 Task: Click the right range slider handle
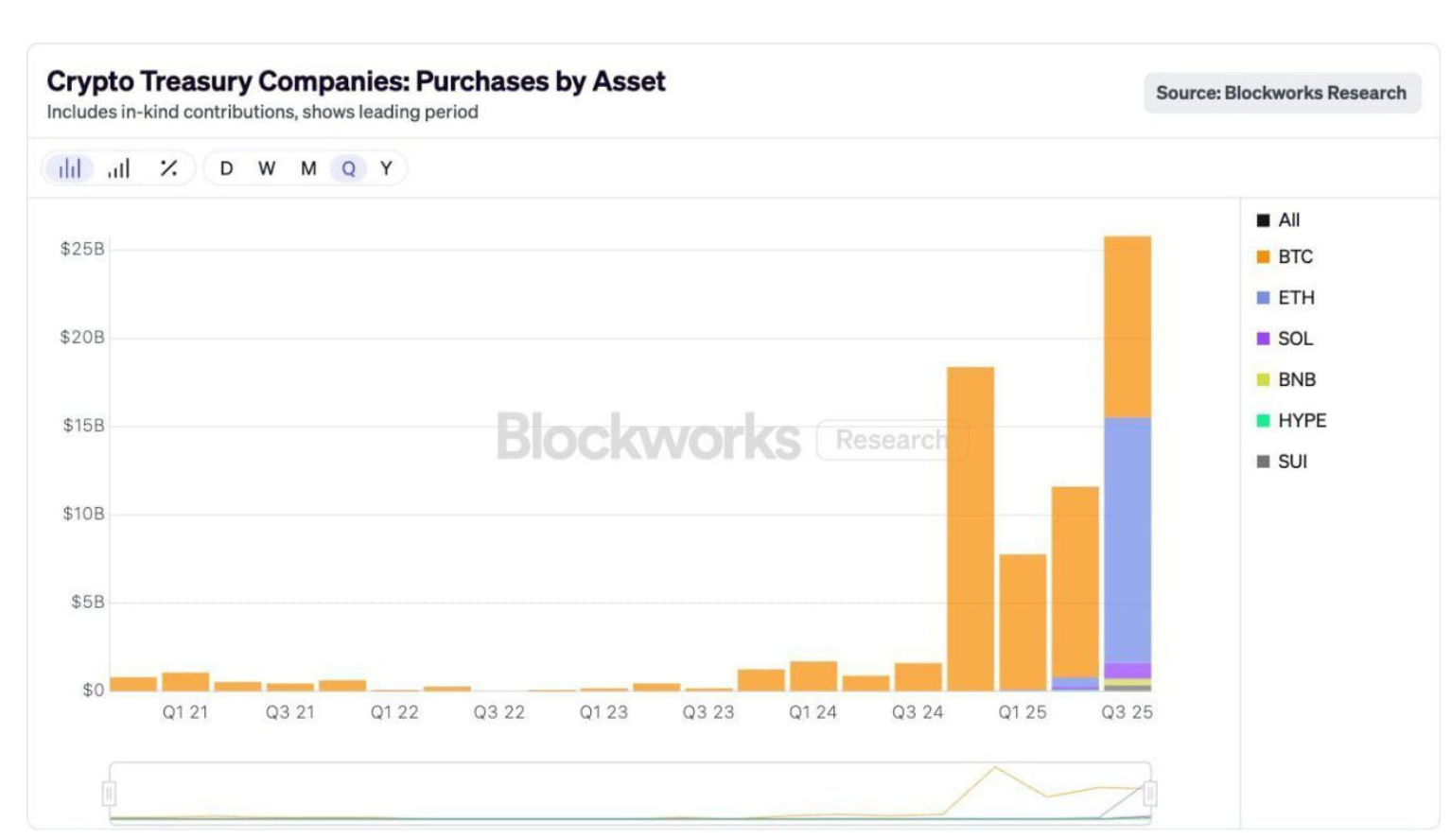pos(1150,793)
